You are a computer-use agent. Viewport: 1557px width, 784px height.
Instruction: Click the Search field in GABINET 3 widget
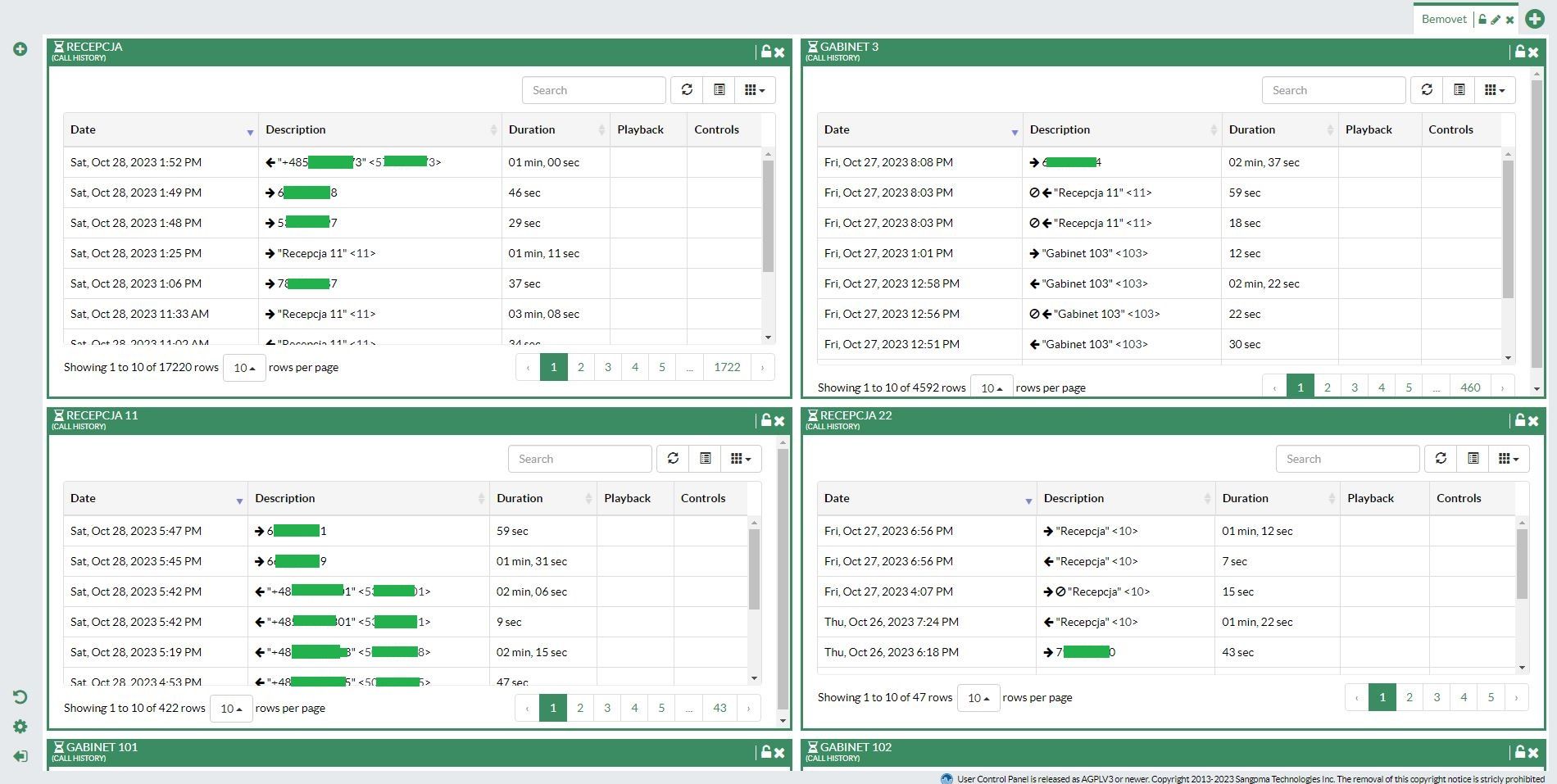1333,90
